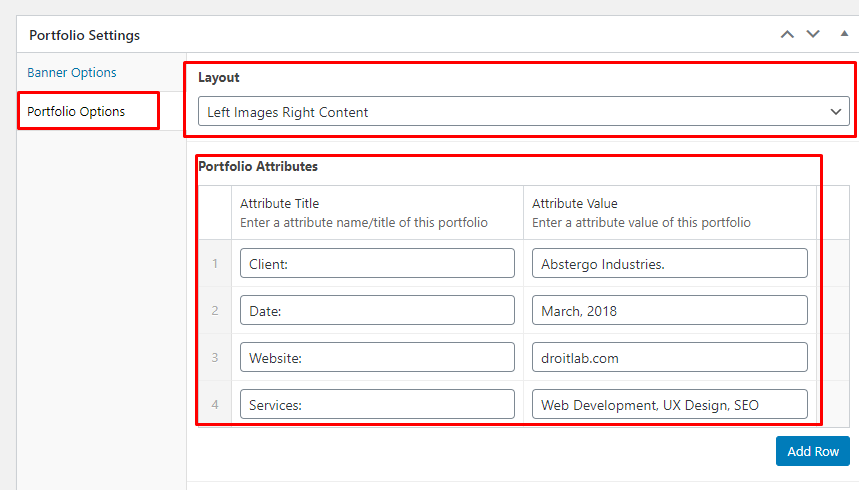The height and width of the screenshot is (490, 859).
Task: Click the Portfolio Settings panel title
Action: coord(85,35)
